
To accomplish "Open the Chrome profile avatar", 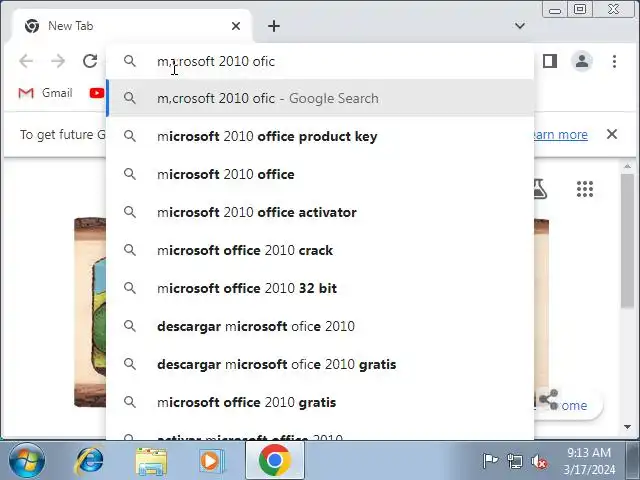I will 582,61.
